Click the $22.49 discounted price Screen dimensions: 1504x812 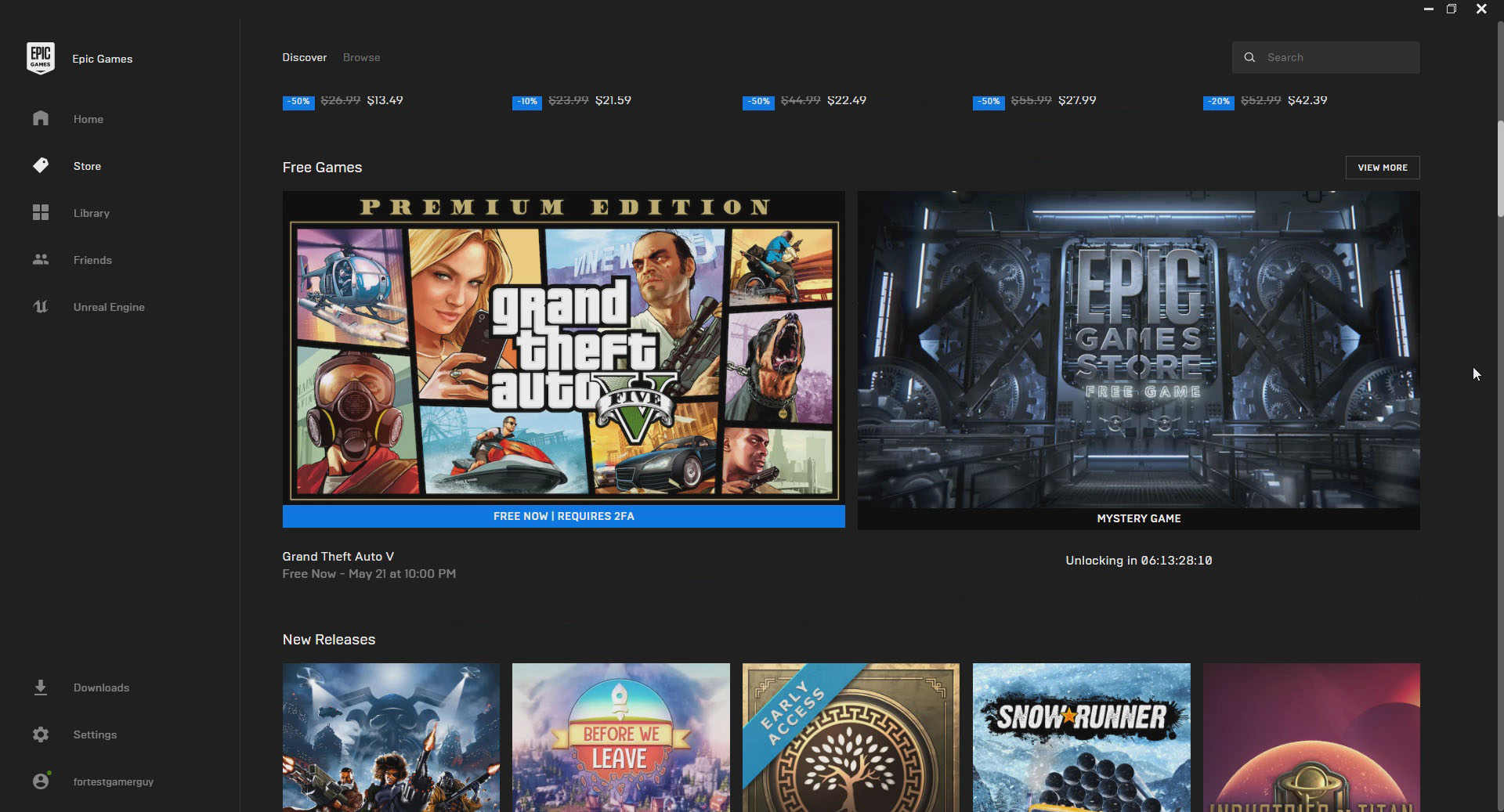pyautogui.click(x=846, y=100)
